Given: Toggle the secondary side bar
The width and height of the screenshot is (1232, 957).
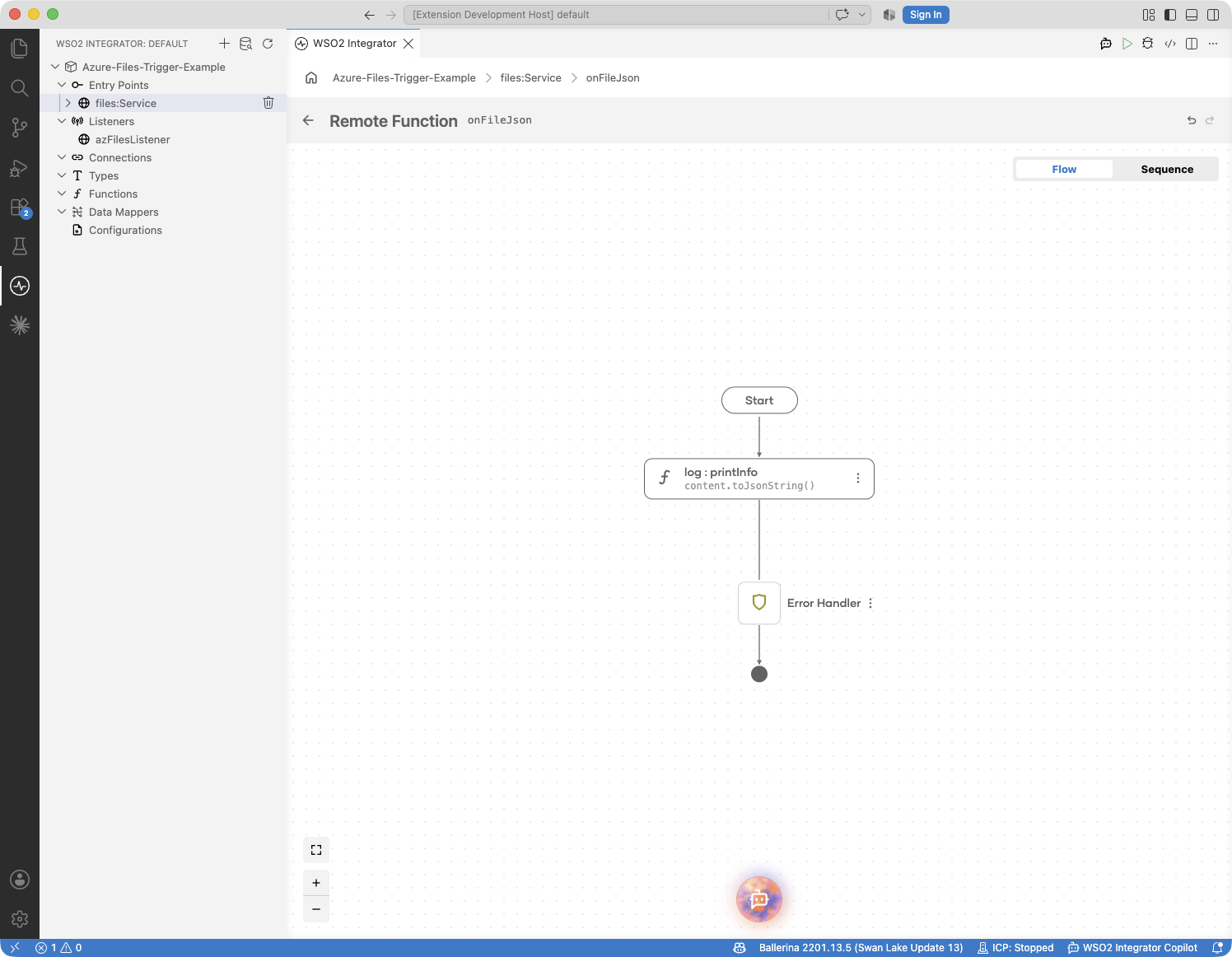Looking at the screenshot, I should [x=1213, y=15].
